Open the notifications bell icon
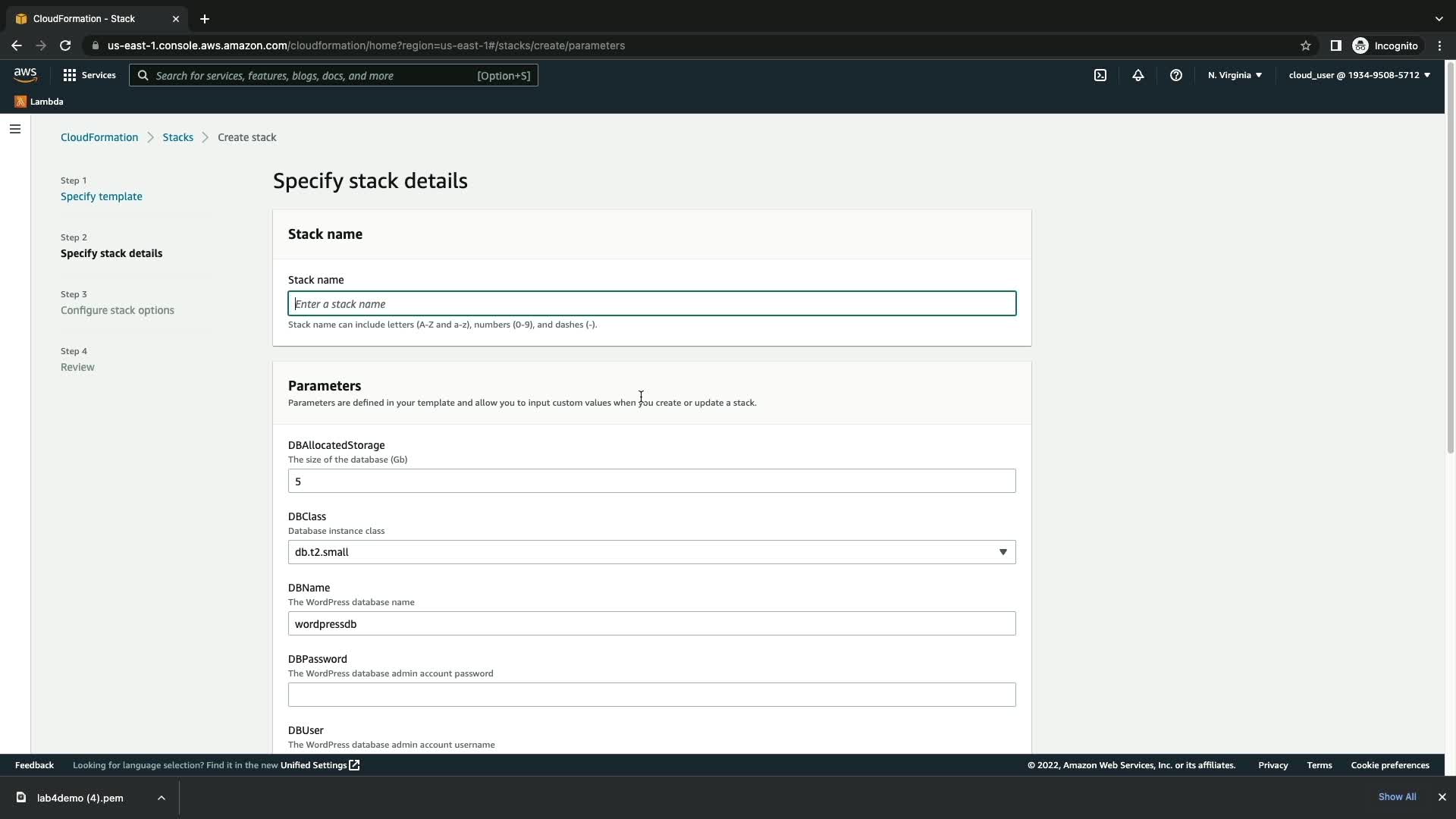The height and width of the screenshot is (819, 1456). (x=1138, y=75)
